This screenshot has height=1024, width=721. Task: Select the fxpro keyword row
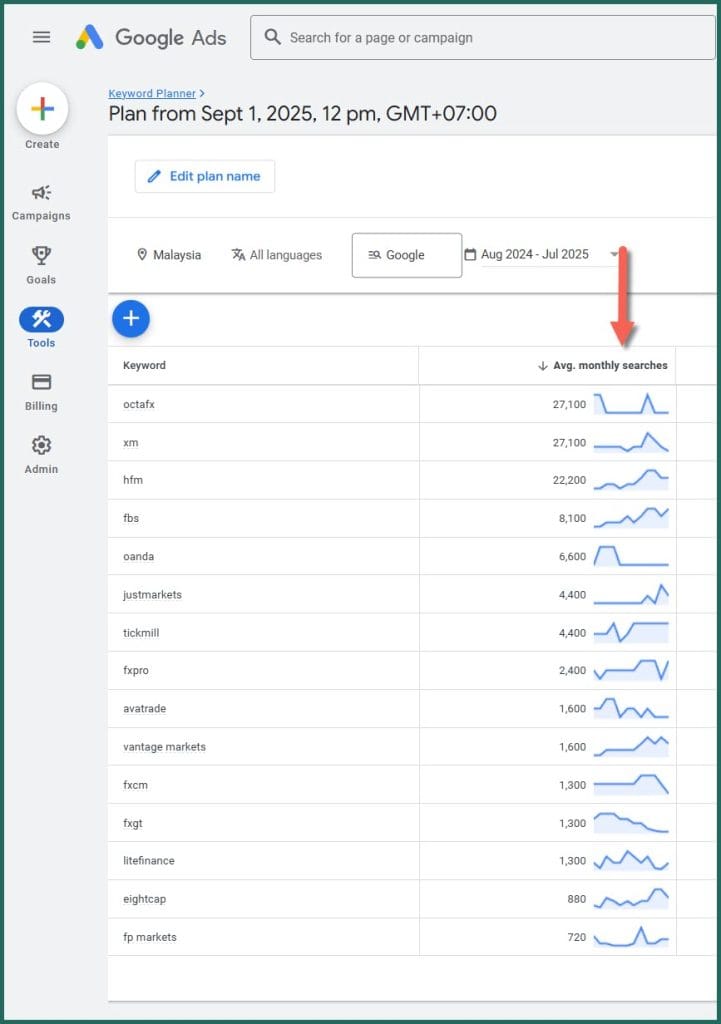[x=411, y=671]
